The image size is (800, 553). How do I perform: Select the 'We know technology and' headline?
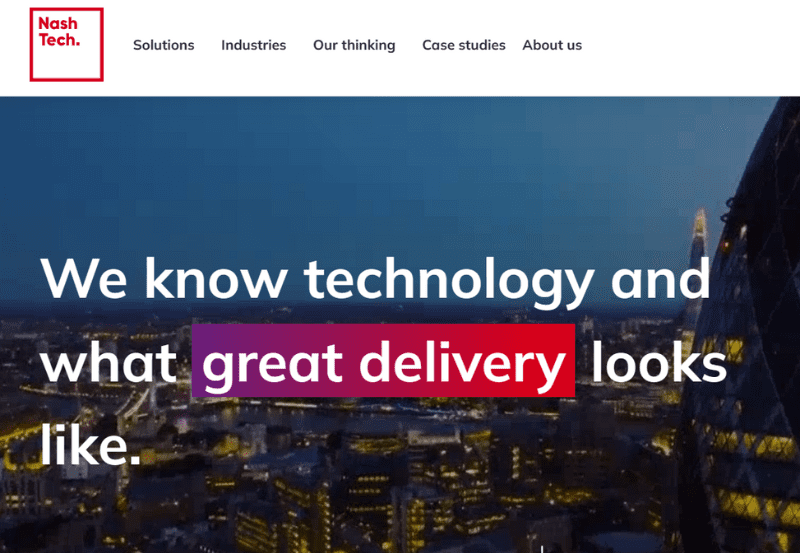[x=376, y=281]
